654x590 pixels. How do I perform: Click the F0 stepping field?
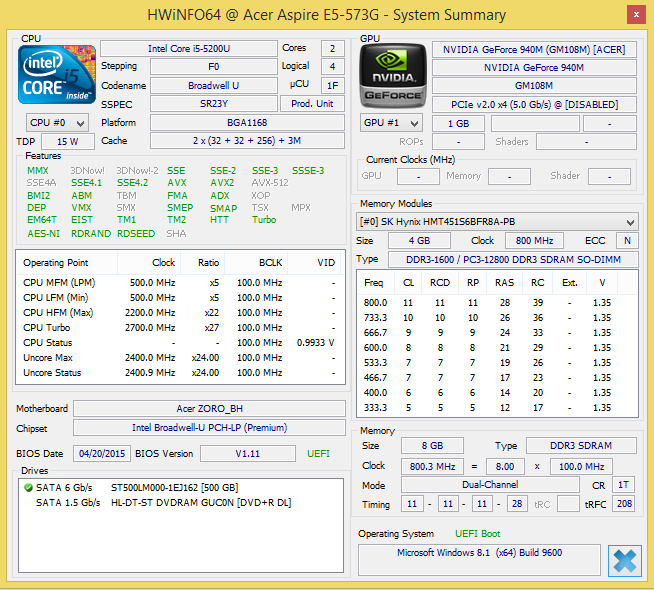click(214, 67)
